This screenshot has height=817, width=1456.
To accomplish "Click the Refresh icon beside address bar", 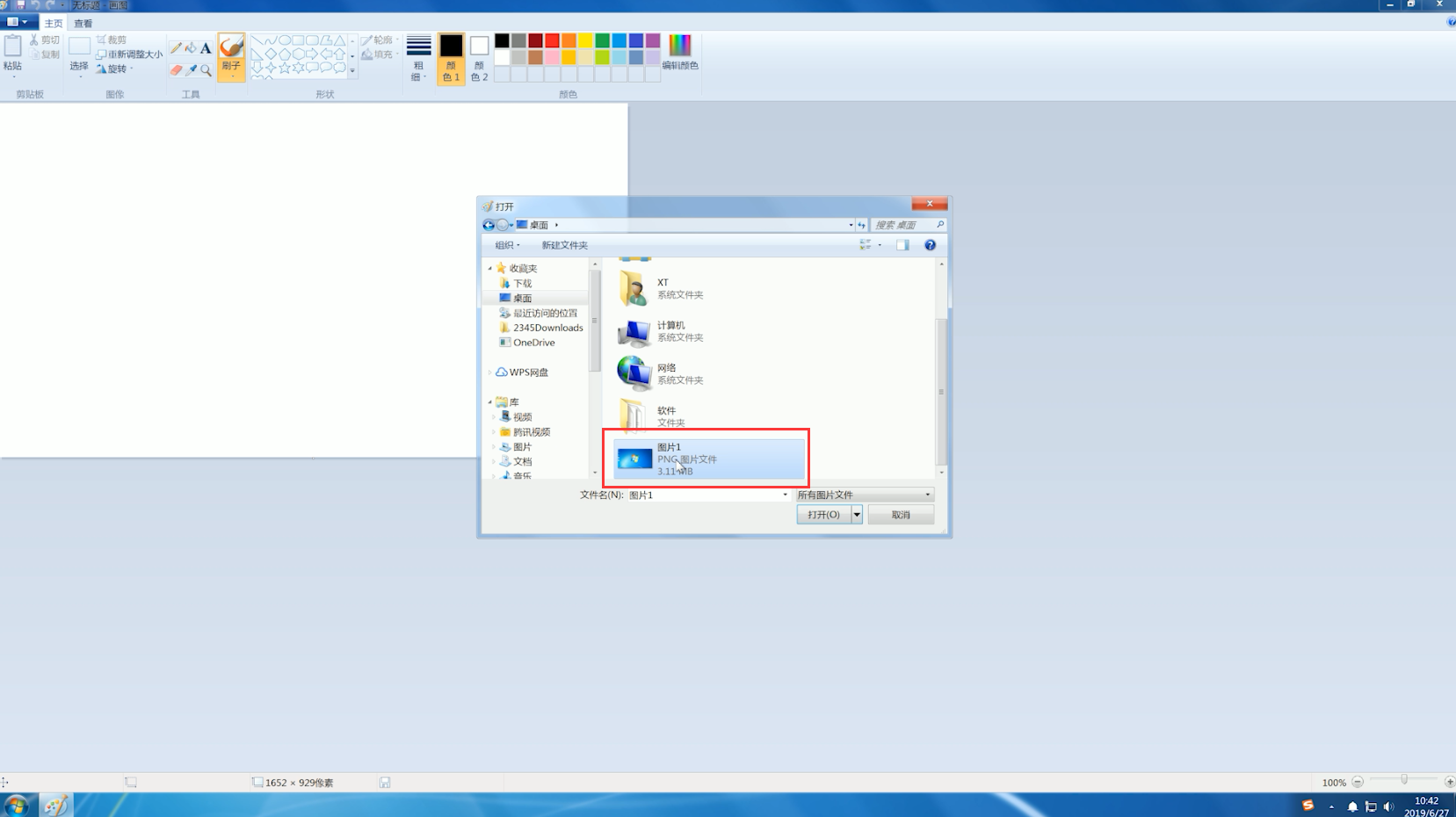I will click(861, 225).
